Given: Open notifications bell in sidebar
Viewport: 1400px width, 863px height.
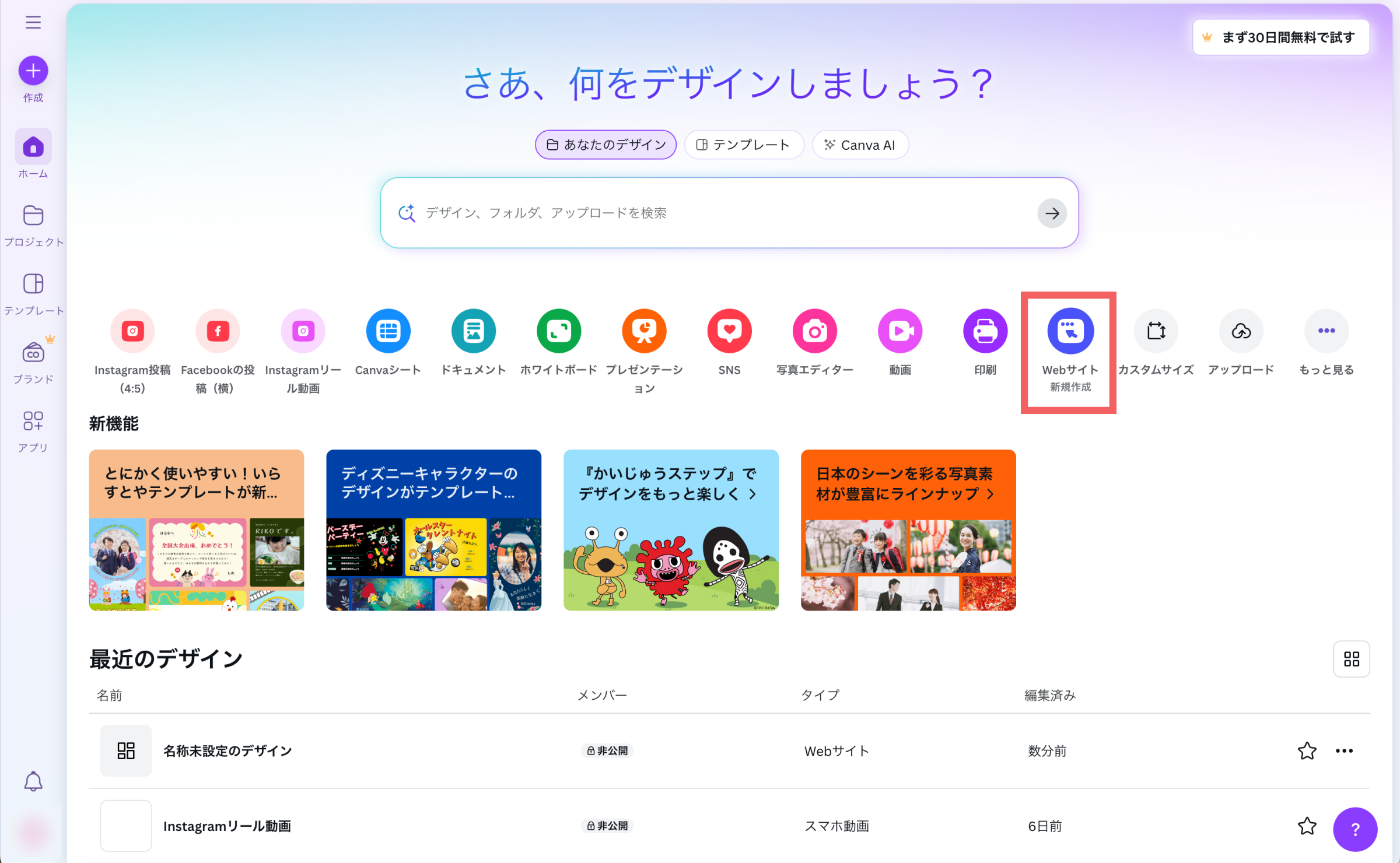Looking at the screenshot, I should click(x=33, y=781).
